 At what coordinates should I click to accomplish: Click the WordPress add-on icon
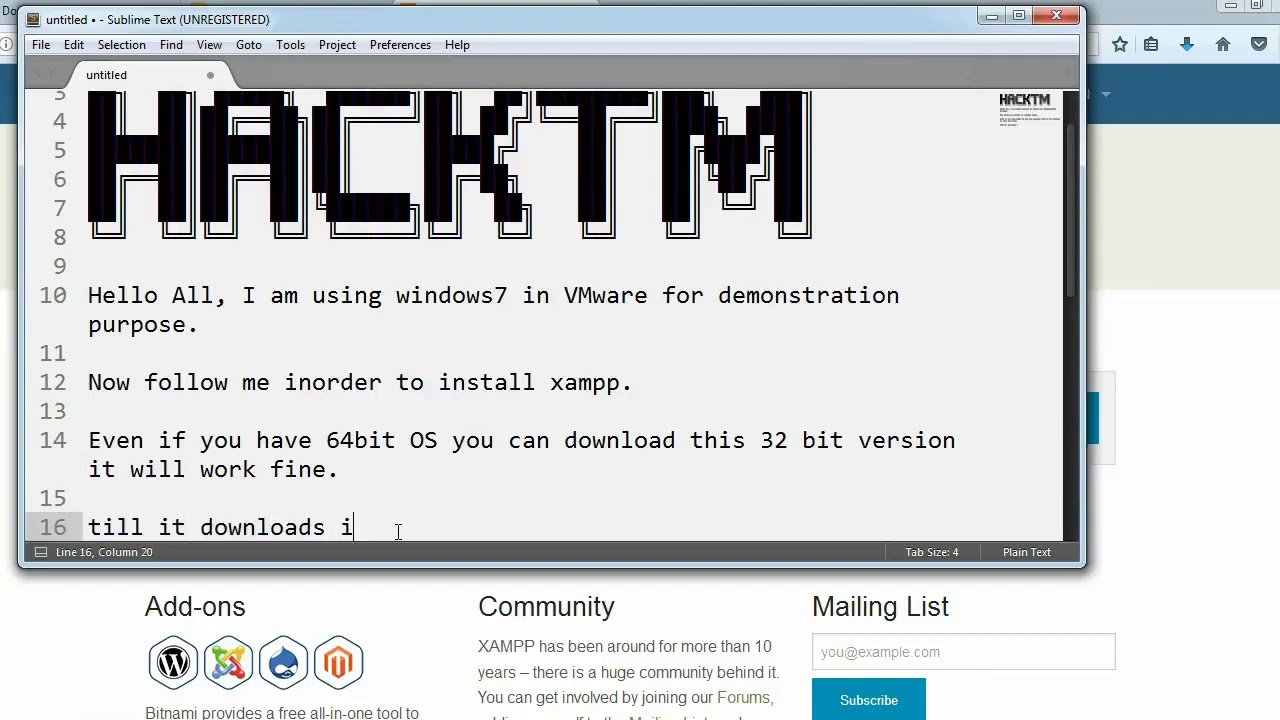pyautogui.click(x=174, y=662)
